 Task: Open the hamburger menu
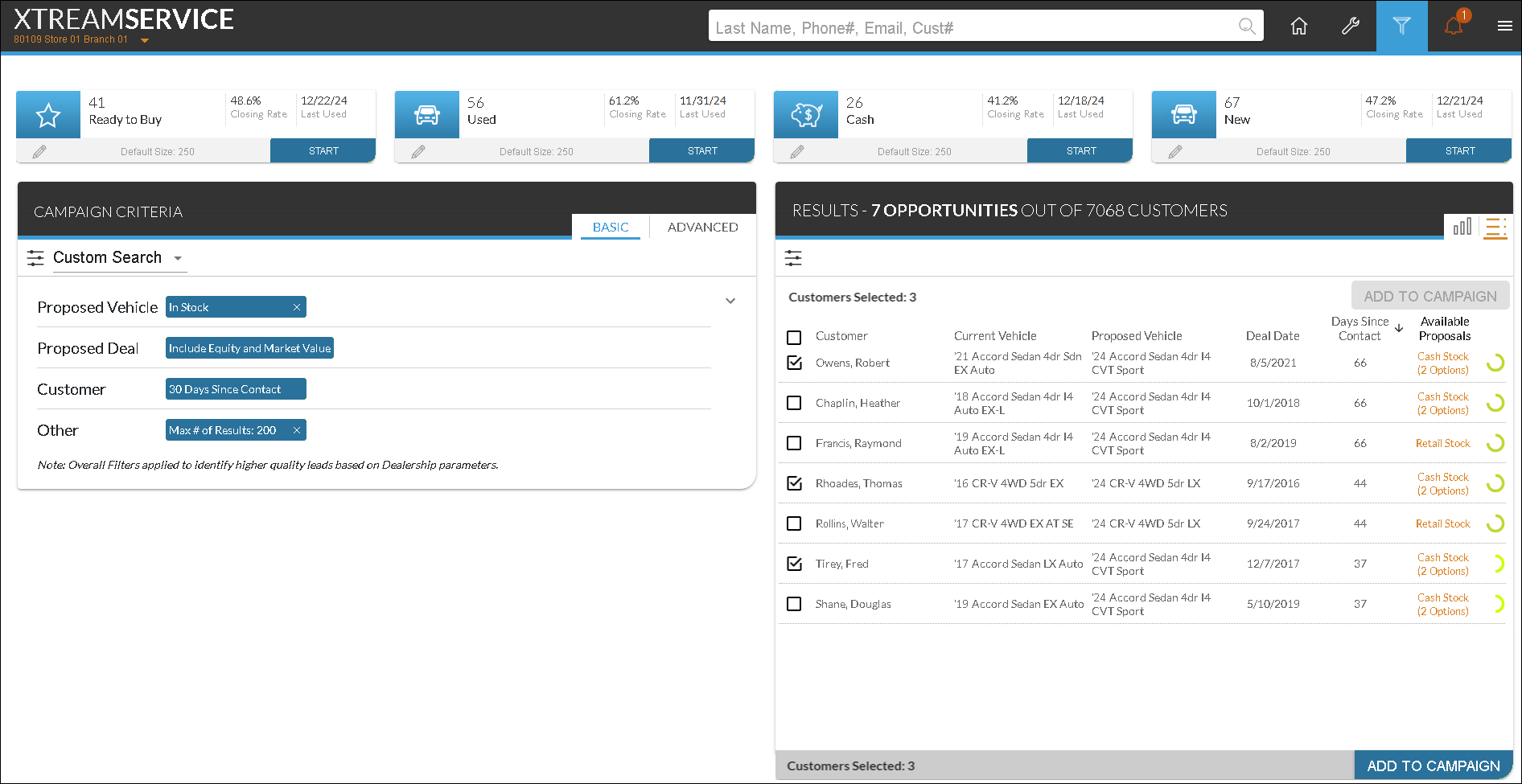1504,27
